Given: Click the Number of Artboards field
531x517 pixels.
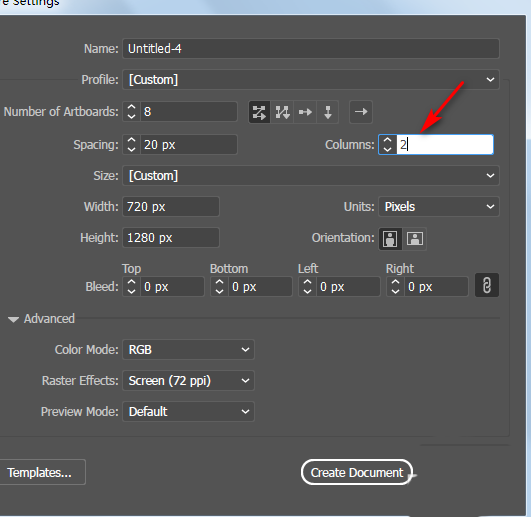Looking at the screenshot, I should (x=189, y=112).
